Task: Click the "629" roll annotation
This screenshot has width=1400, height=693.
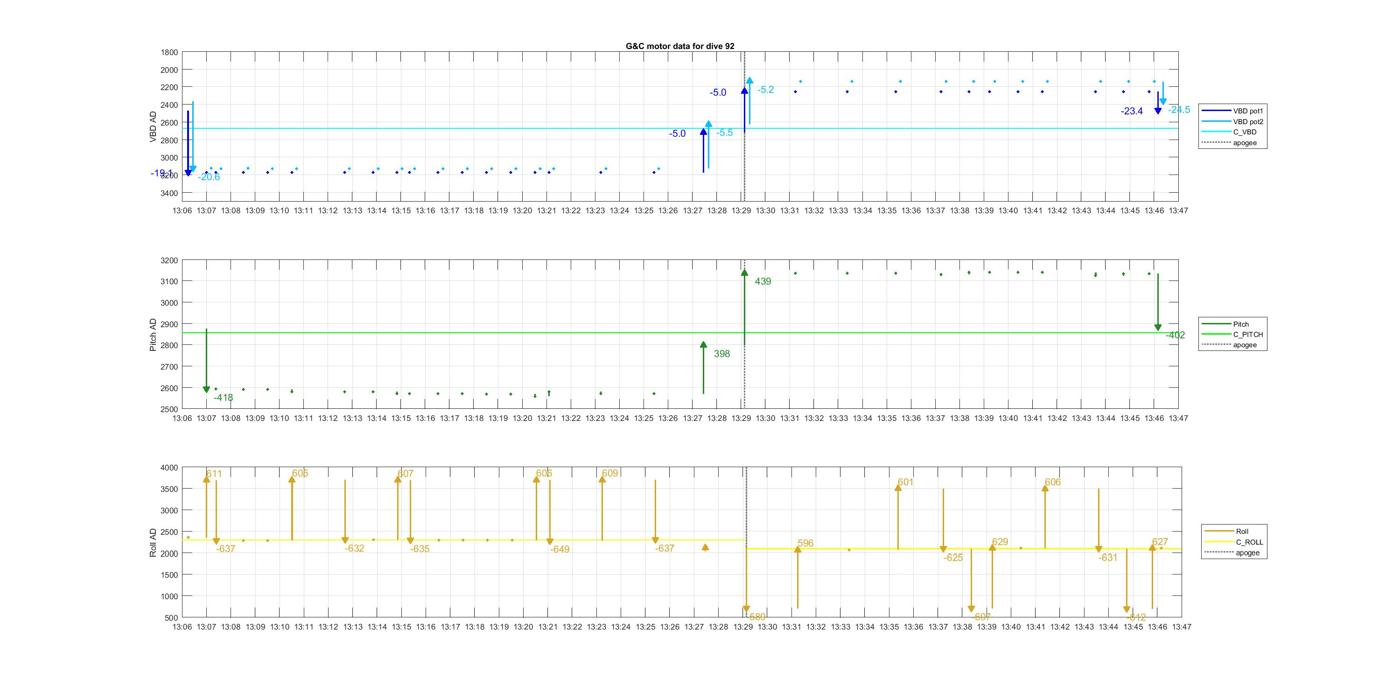Action: 1000,543
